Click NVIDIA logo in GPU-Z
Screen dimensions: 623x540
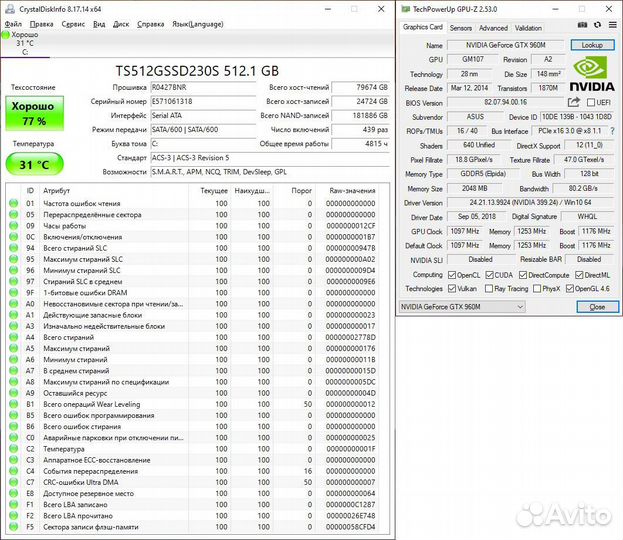click(x=592, y=74)
